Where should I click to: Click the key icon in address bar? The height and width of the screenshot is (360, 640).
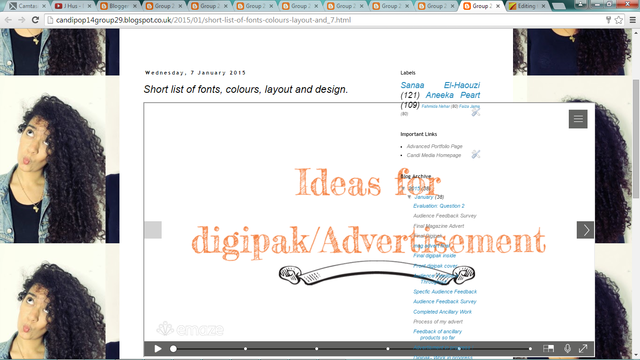(x=608, y=20)
